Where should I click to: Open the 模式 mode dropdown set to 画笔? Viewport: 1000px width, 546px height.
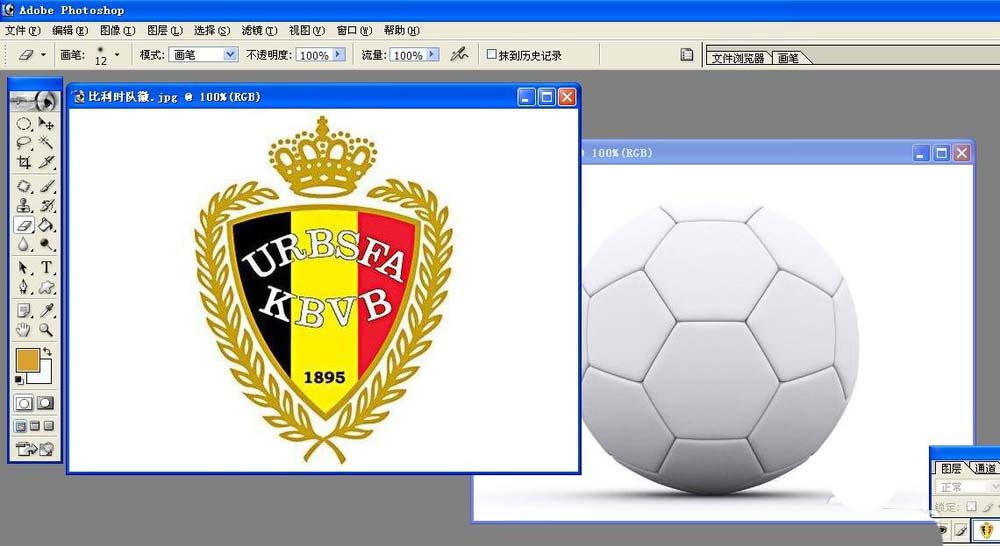[x=203, y=55]
